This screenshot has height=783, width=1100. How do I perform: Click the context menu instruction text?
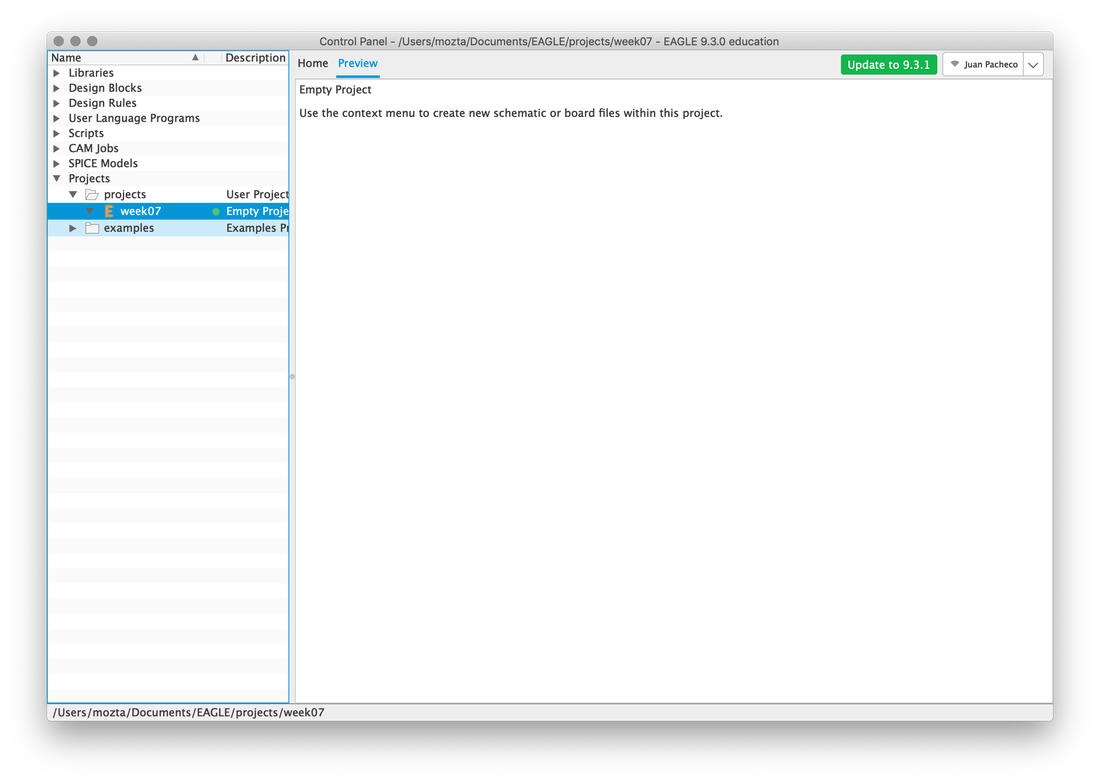(x=511, y=113)
